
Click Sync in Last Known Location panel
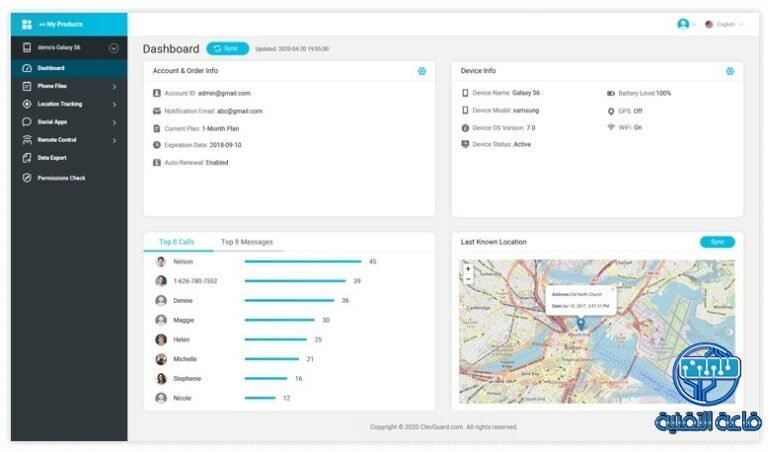tap(716, 242)
